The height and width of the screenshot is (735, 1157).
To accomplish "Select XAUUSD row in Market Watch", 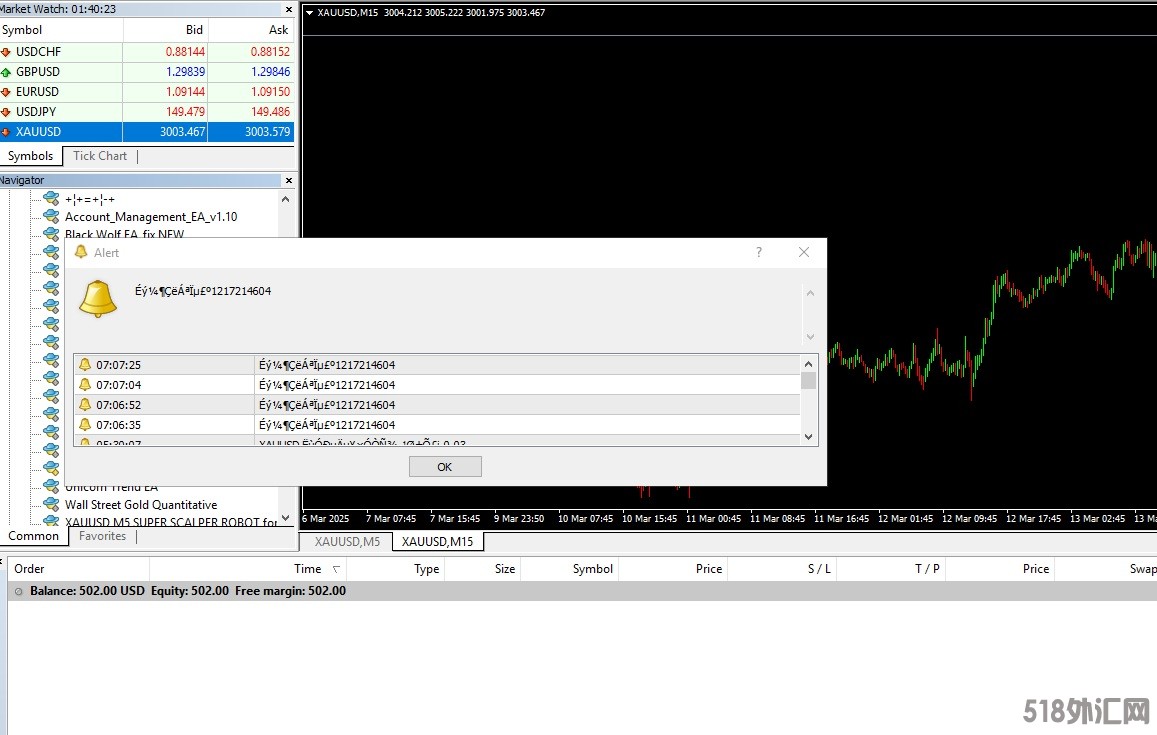I will [x=147, y=131].
